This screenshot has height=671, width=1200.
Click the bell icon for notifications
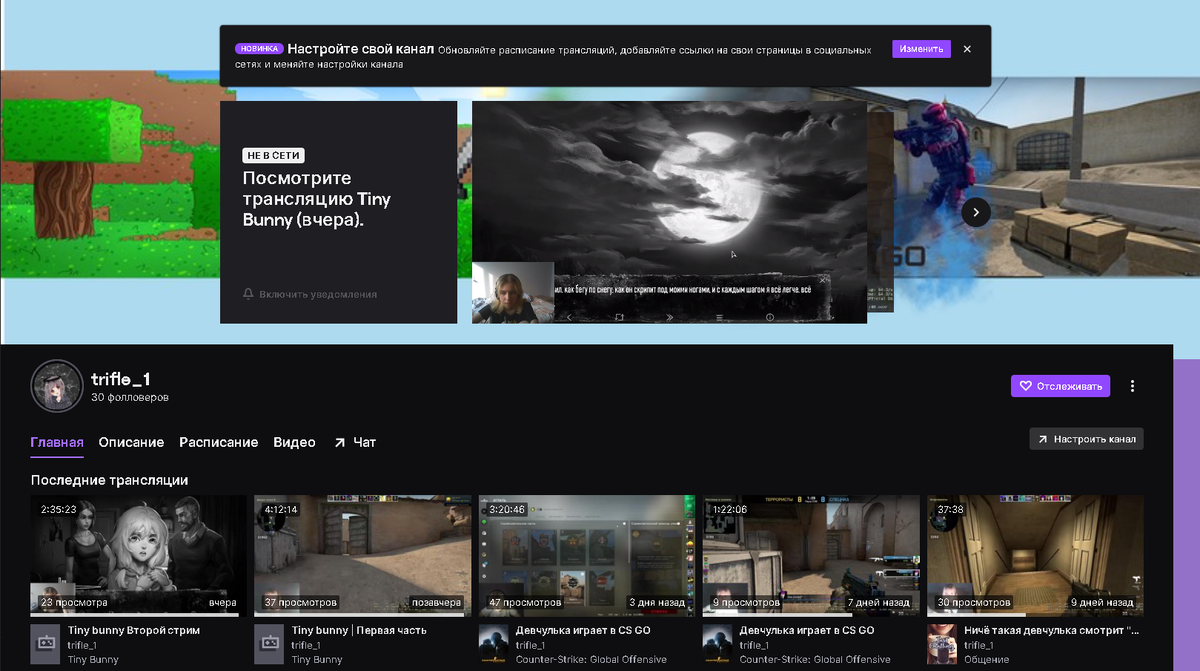(249, 294)
